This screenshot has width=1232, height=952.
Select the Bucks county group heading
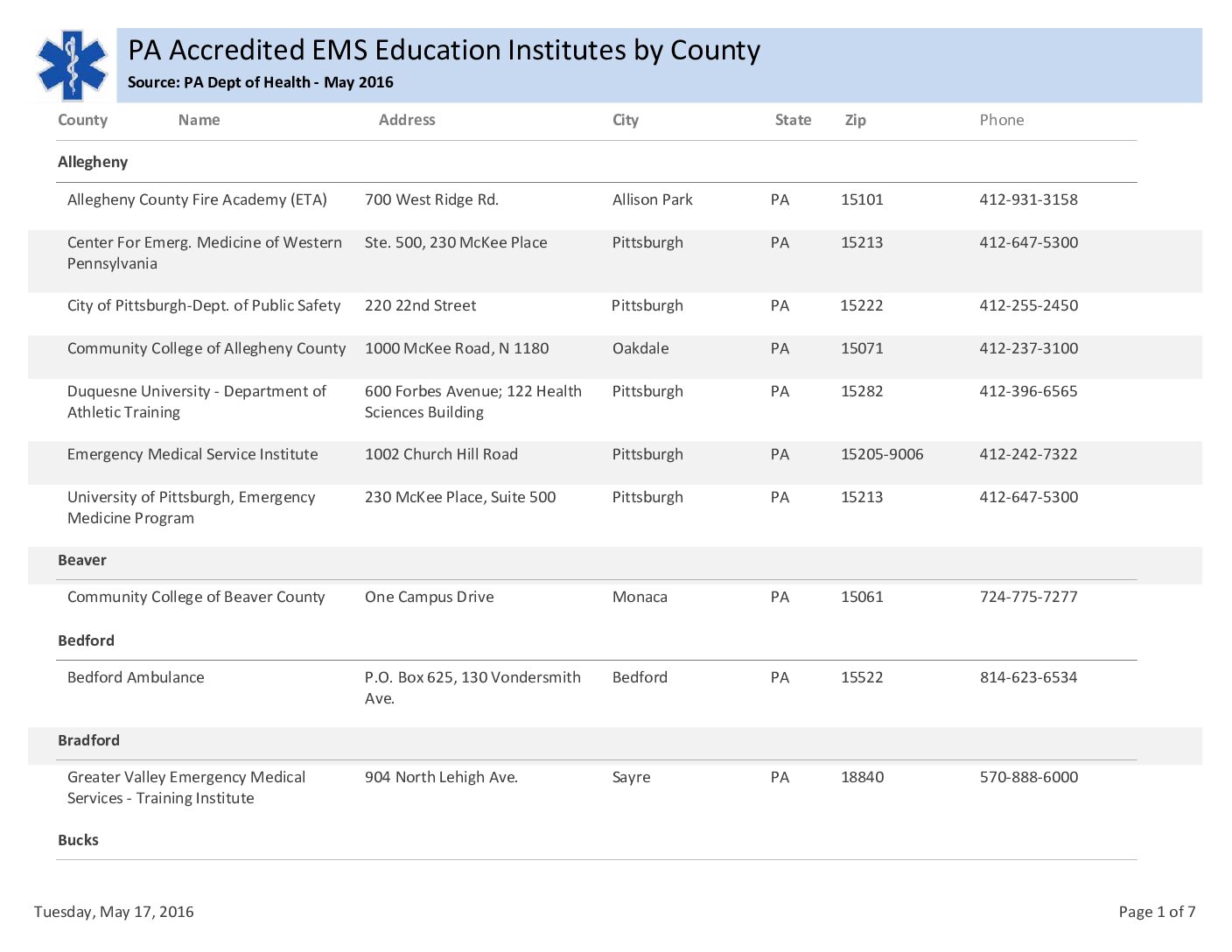78,840
